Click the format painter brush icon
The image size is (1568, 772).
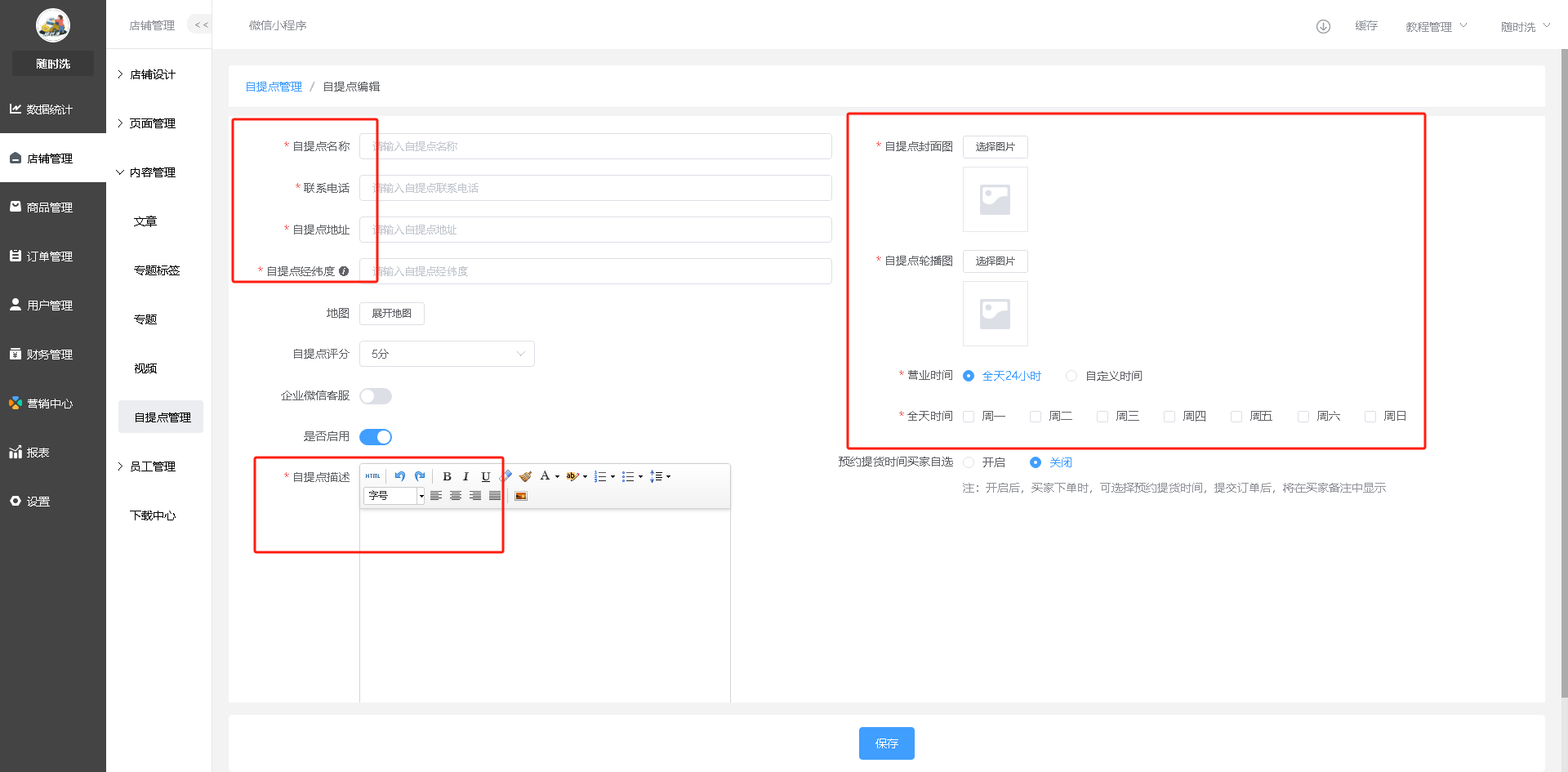(525, 476)
